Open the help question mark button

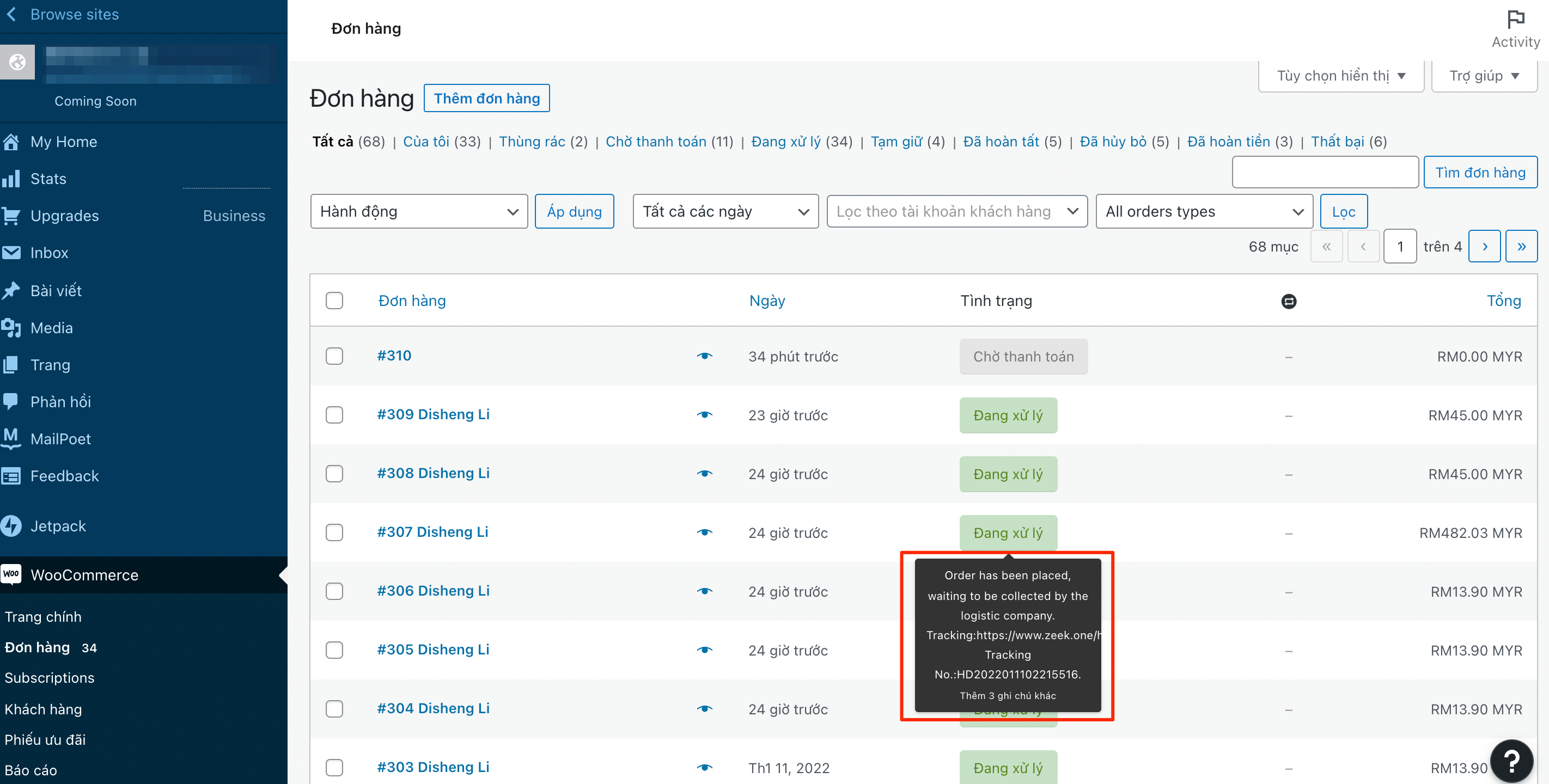click(x=1512, y=761)
